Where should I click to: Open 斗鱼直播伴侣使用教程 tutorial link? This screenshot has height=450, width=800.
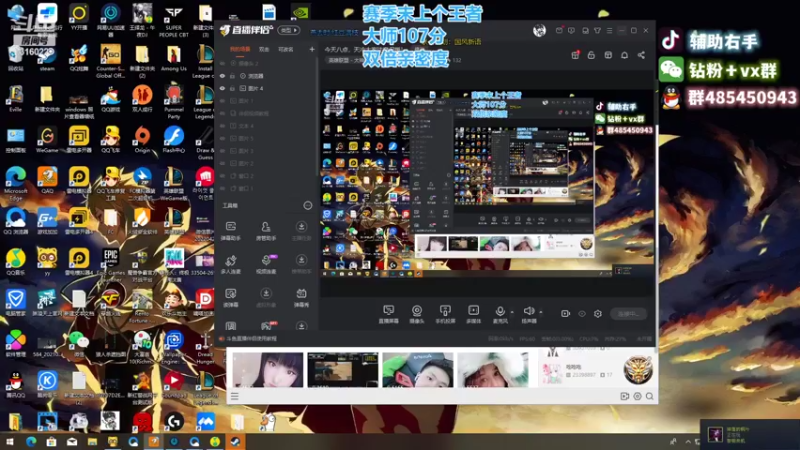(251, 339)
